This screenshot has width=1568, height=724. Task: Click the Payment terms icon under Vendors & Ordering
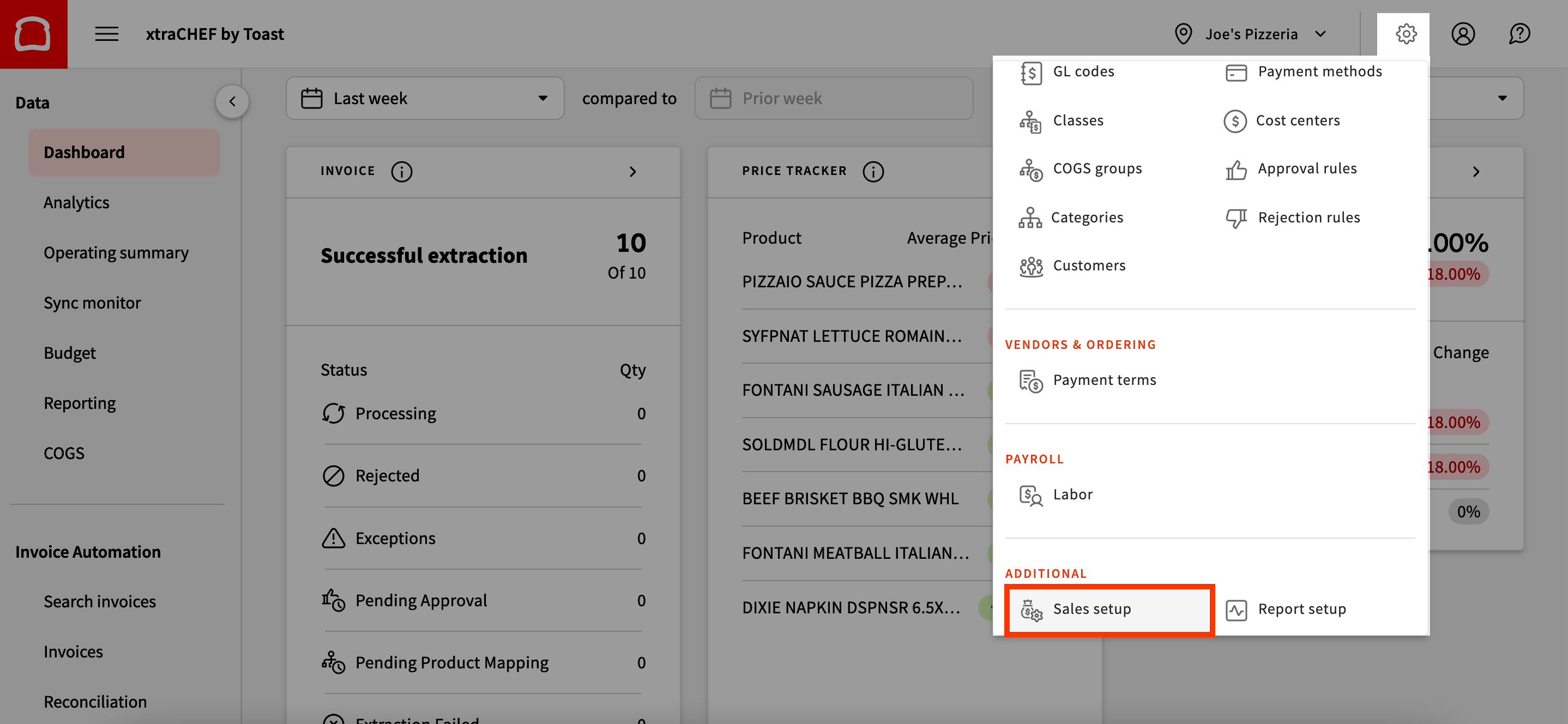point(1031,380)
